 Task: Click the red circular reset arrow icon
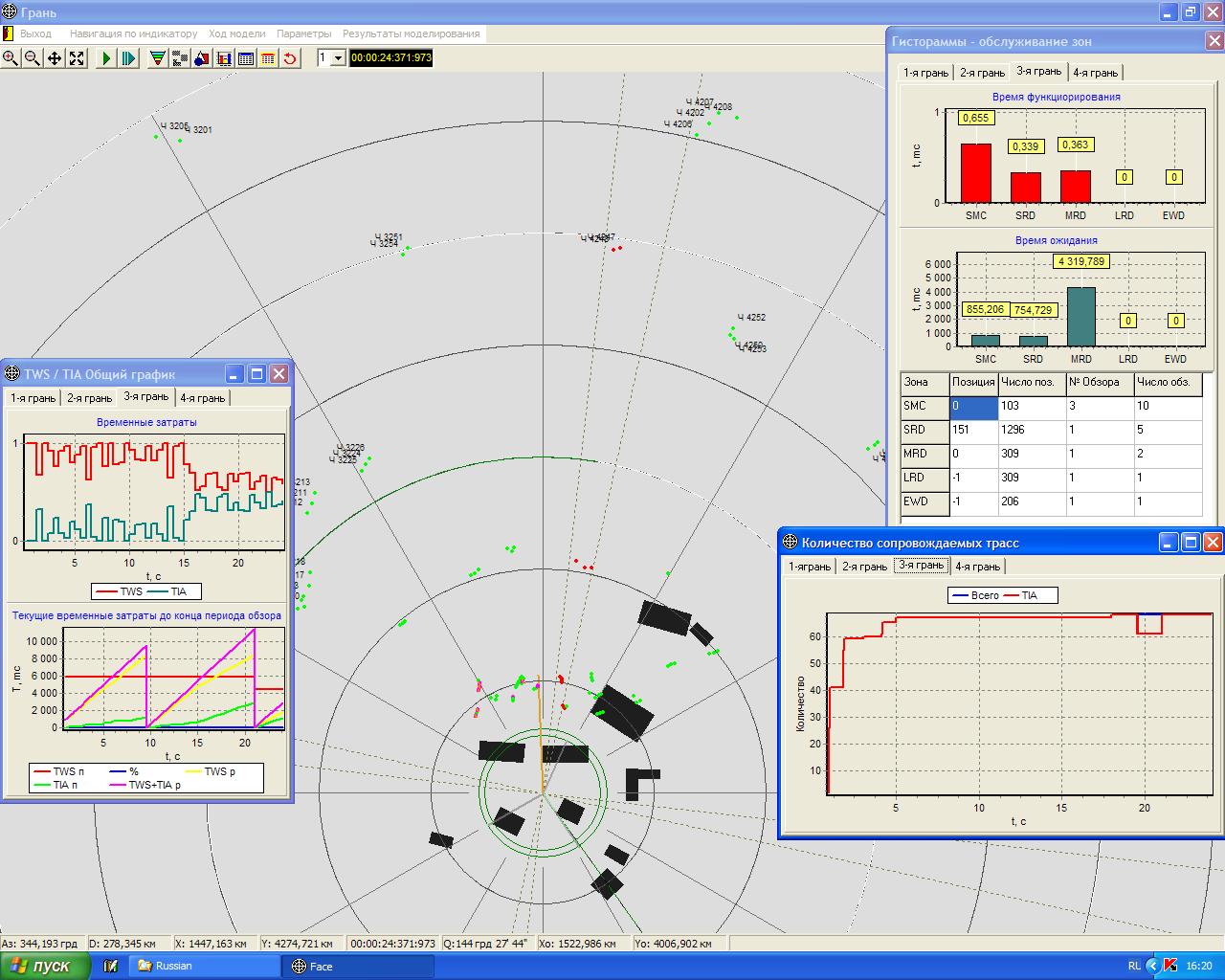click(x=290, y=58)
